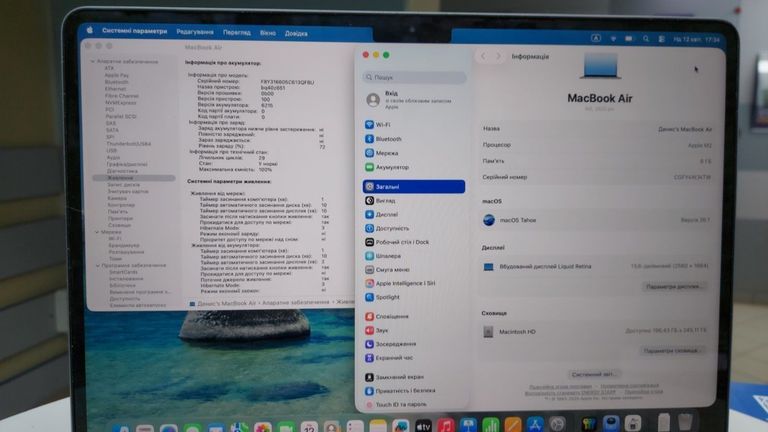Collapse Програмне забезпечення tree section
This screenshot has height=432, width=768.
click(98, 265)
